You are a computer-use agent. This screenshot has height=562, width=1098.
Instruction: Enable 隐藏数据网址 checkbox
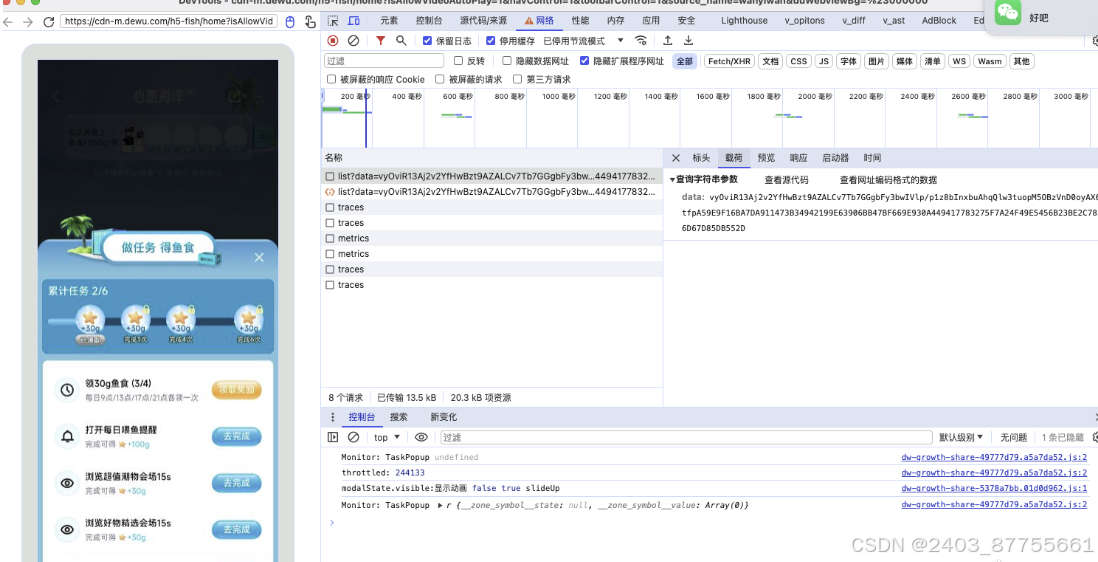[x=507, y=61]
